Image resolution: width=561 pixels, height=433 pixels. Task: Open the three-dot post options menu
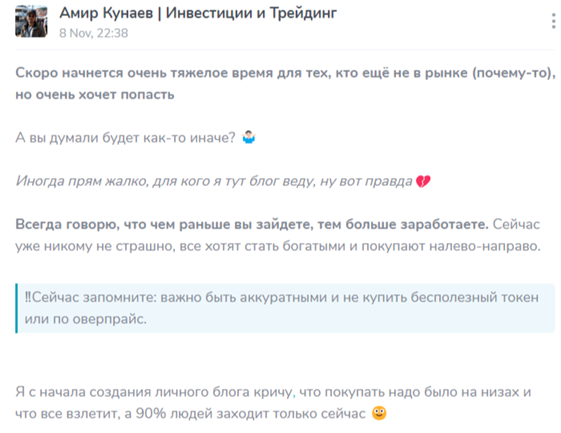[553, 21]
